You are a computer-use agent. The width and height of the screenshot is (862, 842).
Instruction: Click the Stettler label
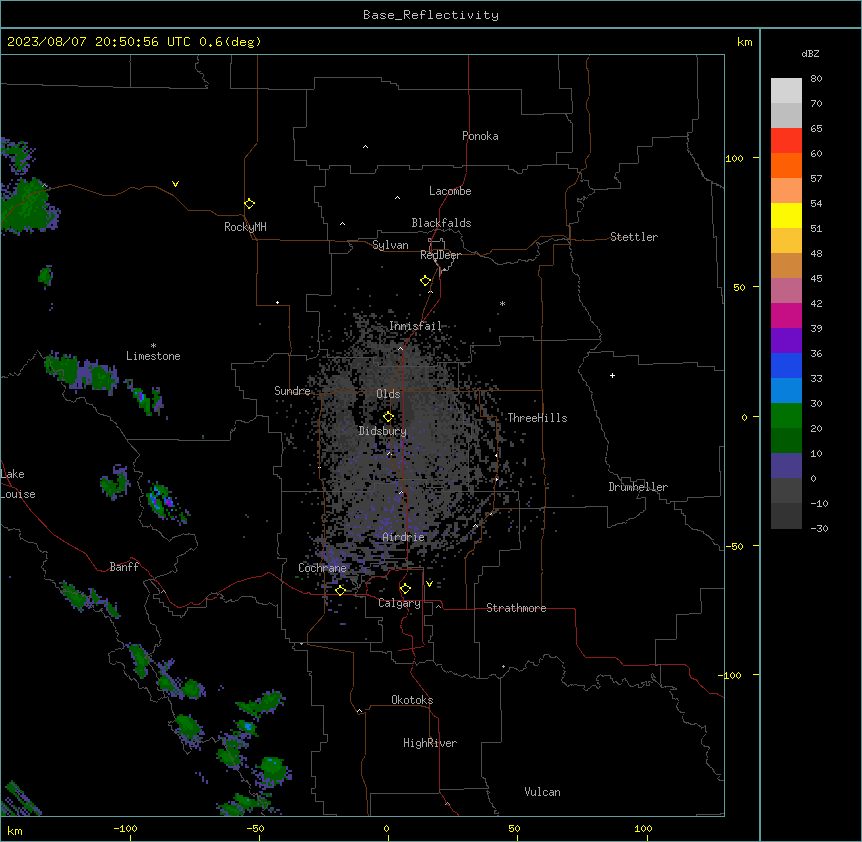coord(634,237)
